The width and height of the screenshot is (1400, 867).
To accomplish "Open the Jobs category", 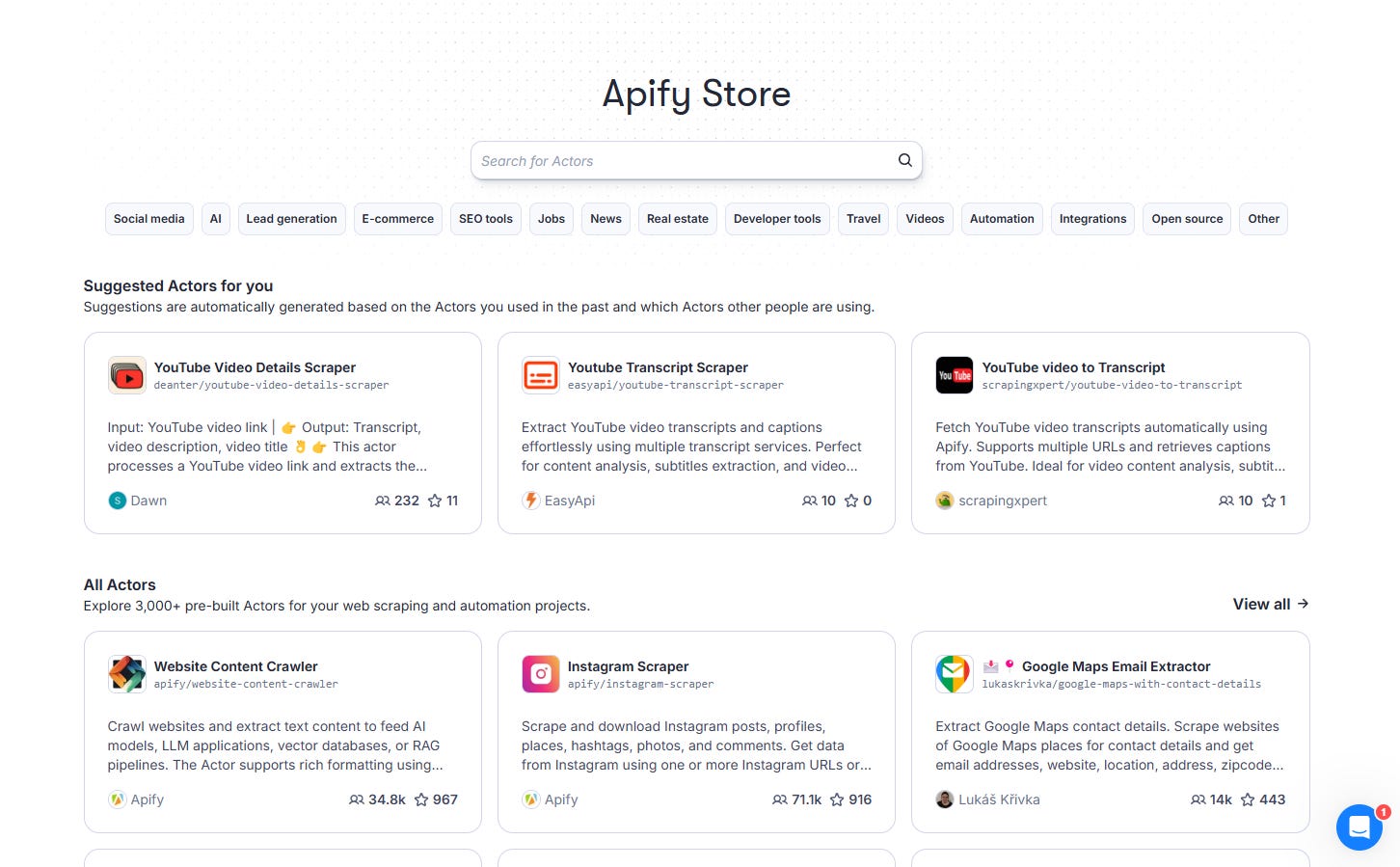I will click(552, 219).
